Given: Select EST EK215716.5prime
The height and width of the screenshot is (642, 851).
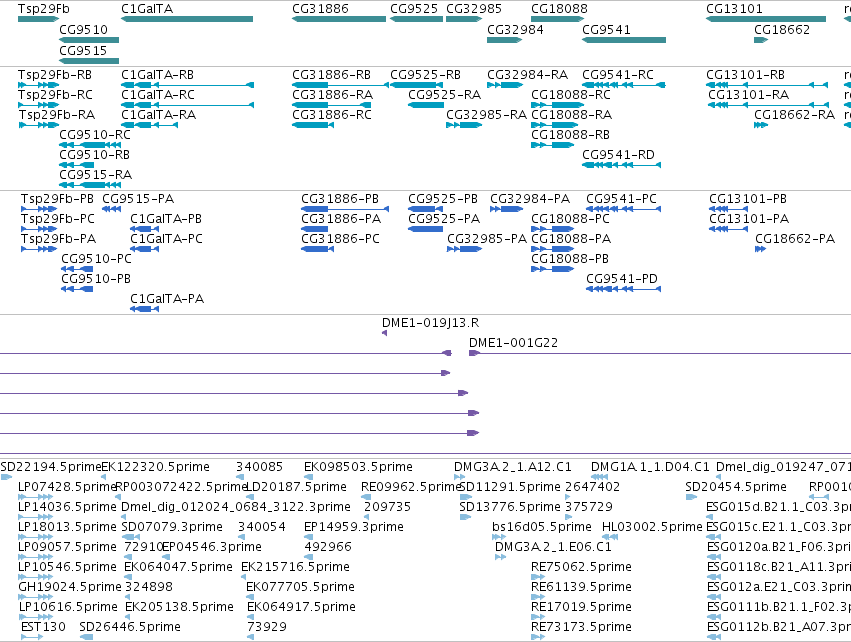Looking at the screenshot, I should pos(295,567).
